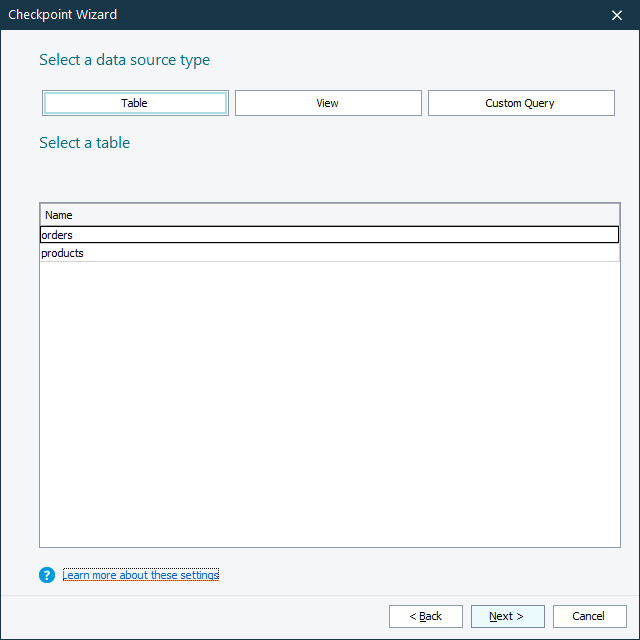Image resolution: width=640 pixels, height=640 pixels.
Task: Switch data source type to View
Action: [328, 103]
